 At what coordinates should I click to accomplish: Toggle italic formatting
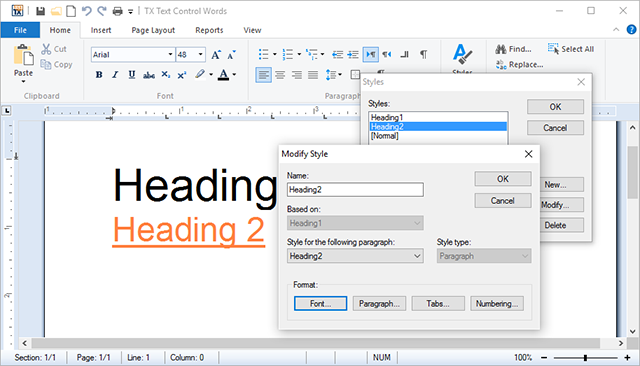[115, 75]
